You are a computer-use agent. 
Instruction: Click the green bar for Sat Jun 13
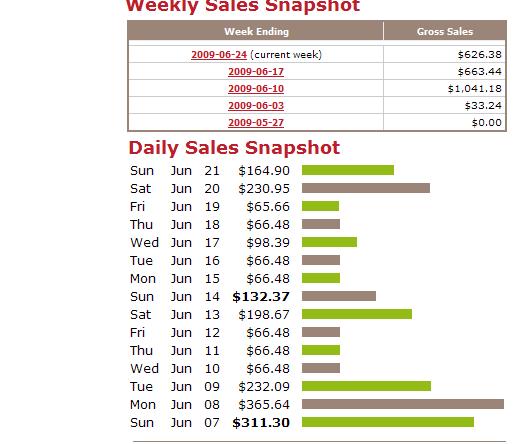pos(357,314)
